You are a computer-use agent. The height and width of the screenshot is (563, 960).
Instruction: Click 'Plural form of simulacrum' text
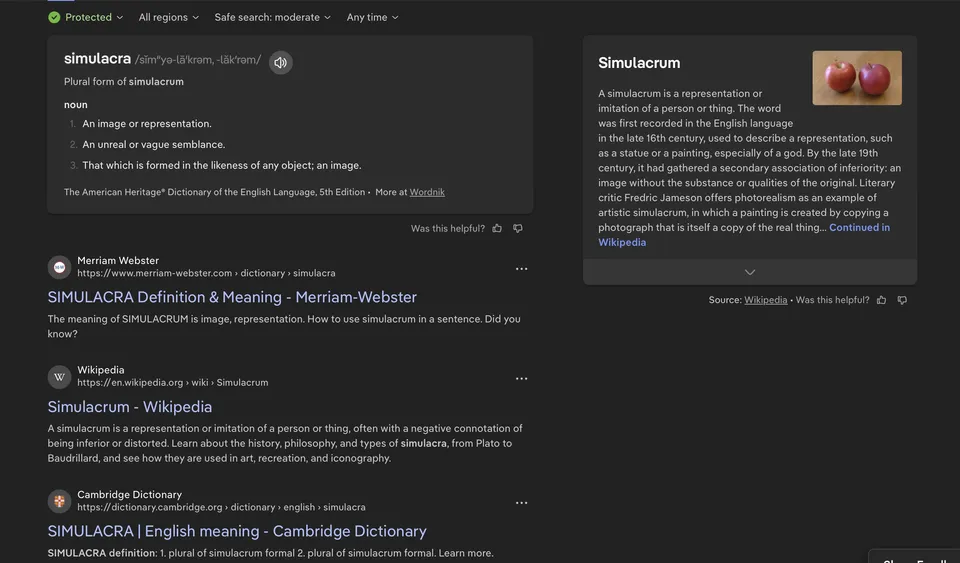[124, 81]
